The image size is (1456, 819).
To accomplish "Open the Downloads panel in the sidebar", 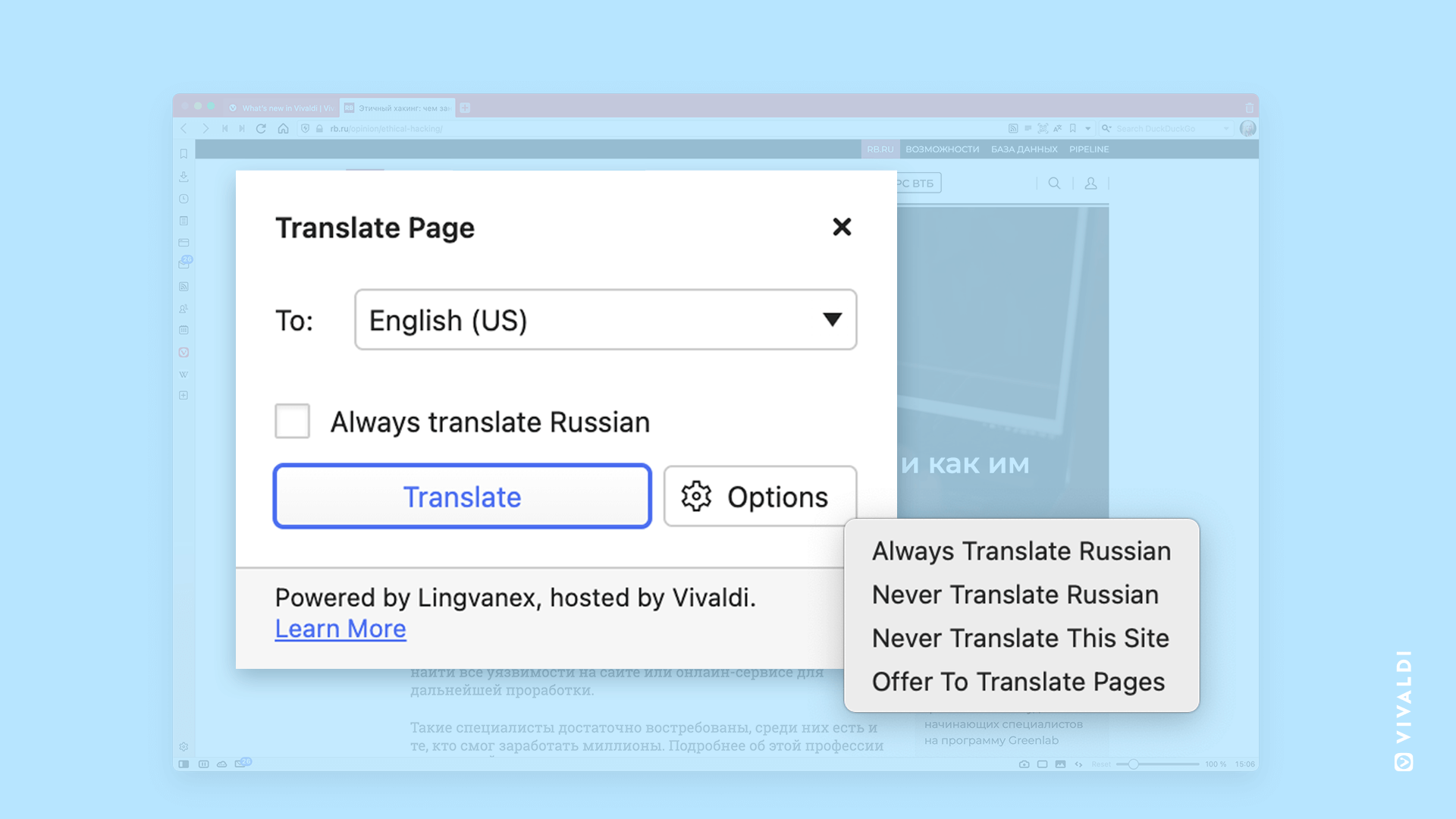I will pos(184,177).
